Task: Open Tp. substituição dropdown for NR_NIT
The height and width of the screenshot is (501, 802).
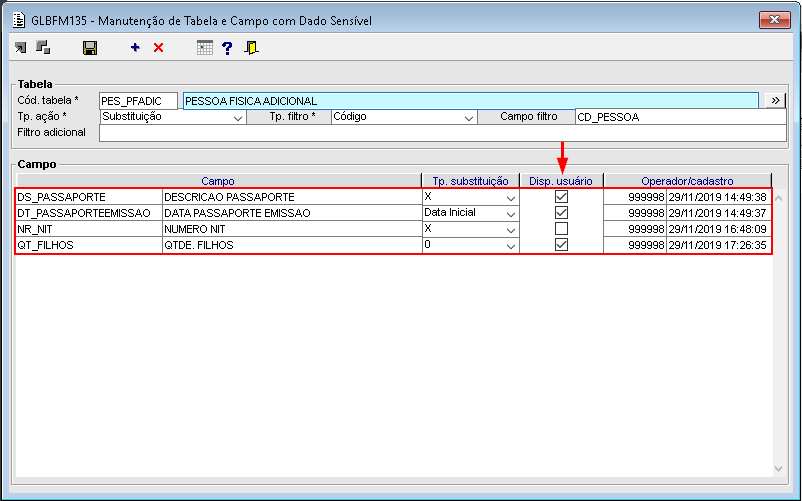Action: click(x=510, y=230)
